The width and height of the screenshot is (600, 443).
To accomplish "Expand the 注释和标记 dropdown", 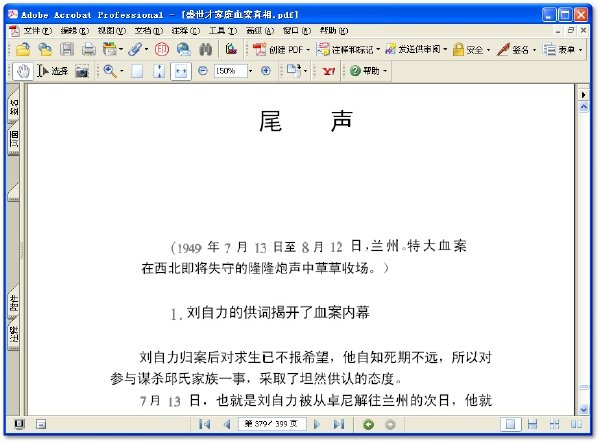I will (x=378, y=49).
